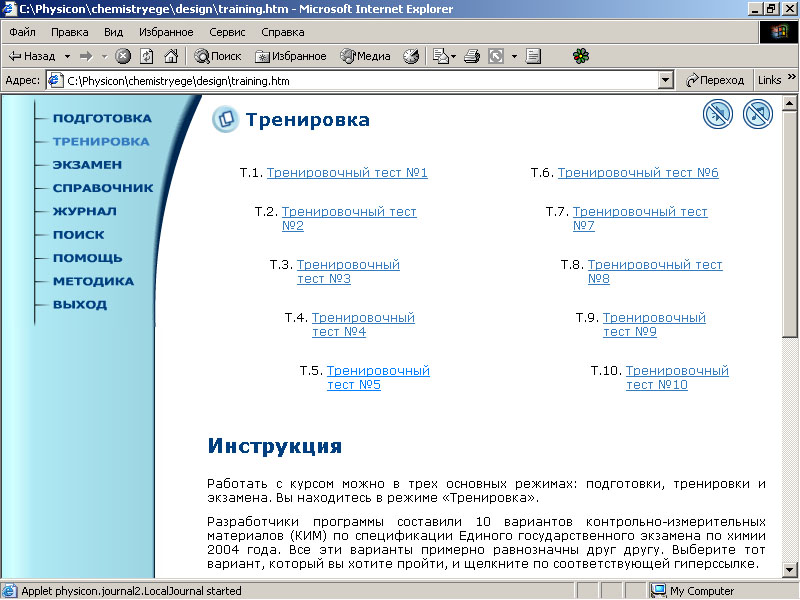Click the vertical scrollbar down arrow
800x600 pixels.
pos(789,570)
